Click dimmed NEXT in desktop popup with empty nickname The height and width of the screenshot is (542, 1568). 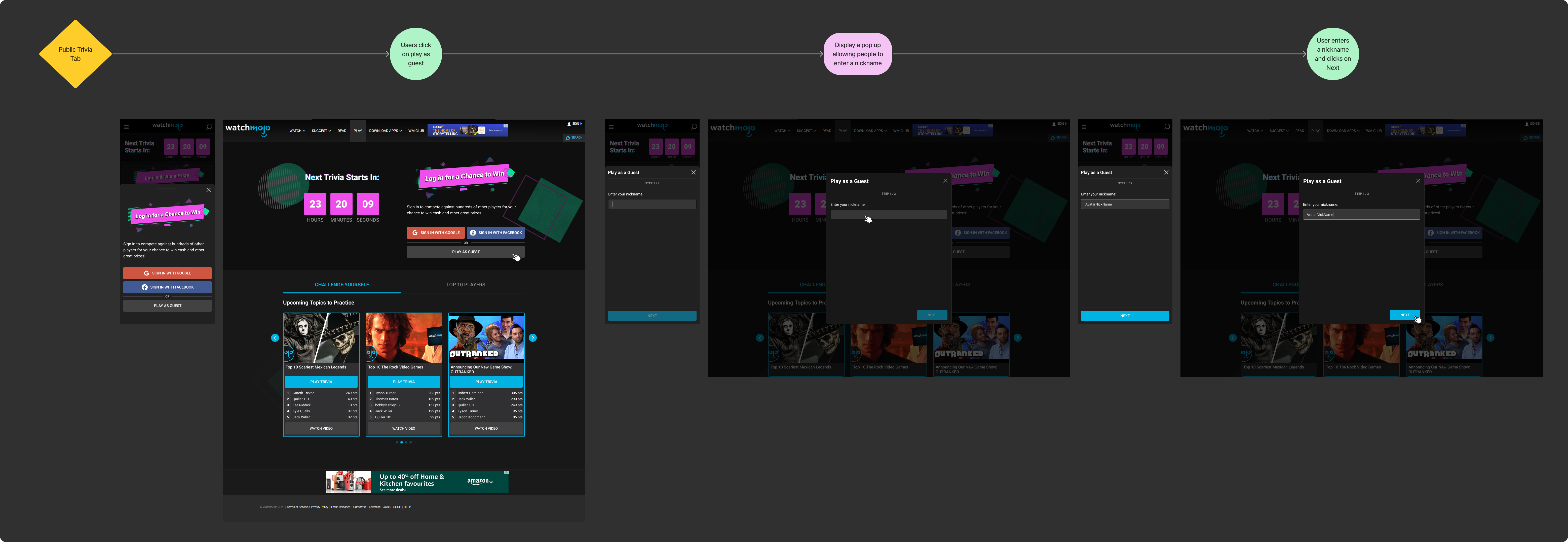point(932,315)
